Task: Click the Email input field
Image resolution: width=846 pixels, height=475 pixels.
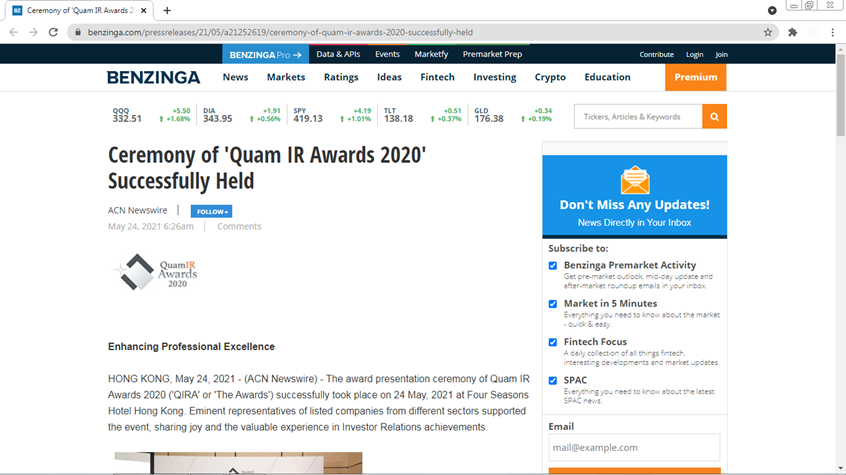Action: [x=634, y=447]
